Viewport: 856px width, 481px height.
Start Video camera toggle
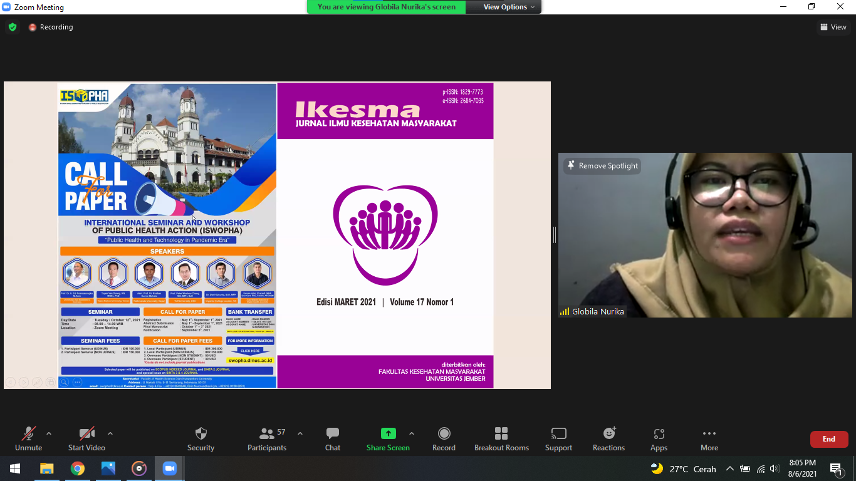point(87,436)
